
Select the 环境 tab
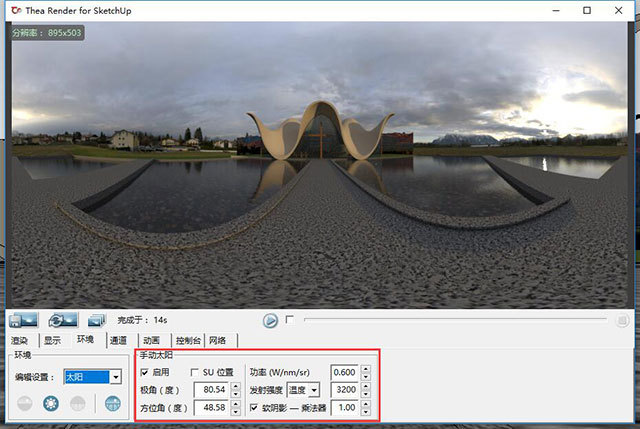(86, 339)
